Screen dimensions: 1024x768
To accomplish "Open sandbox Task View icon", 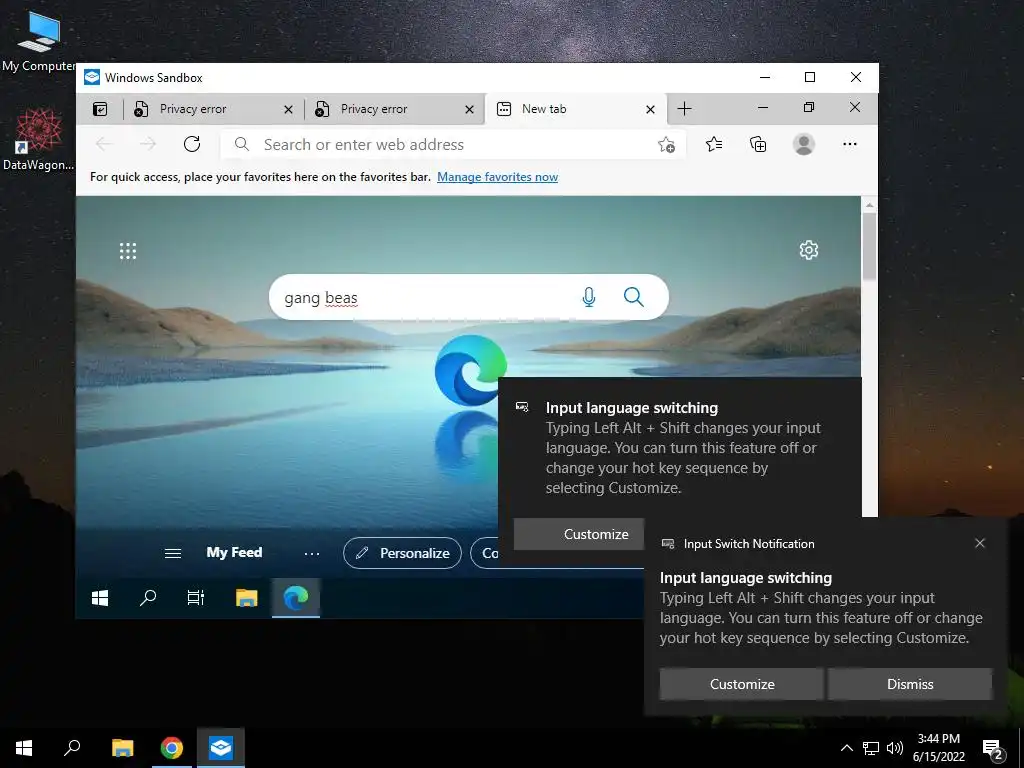I will coord(196,598).
